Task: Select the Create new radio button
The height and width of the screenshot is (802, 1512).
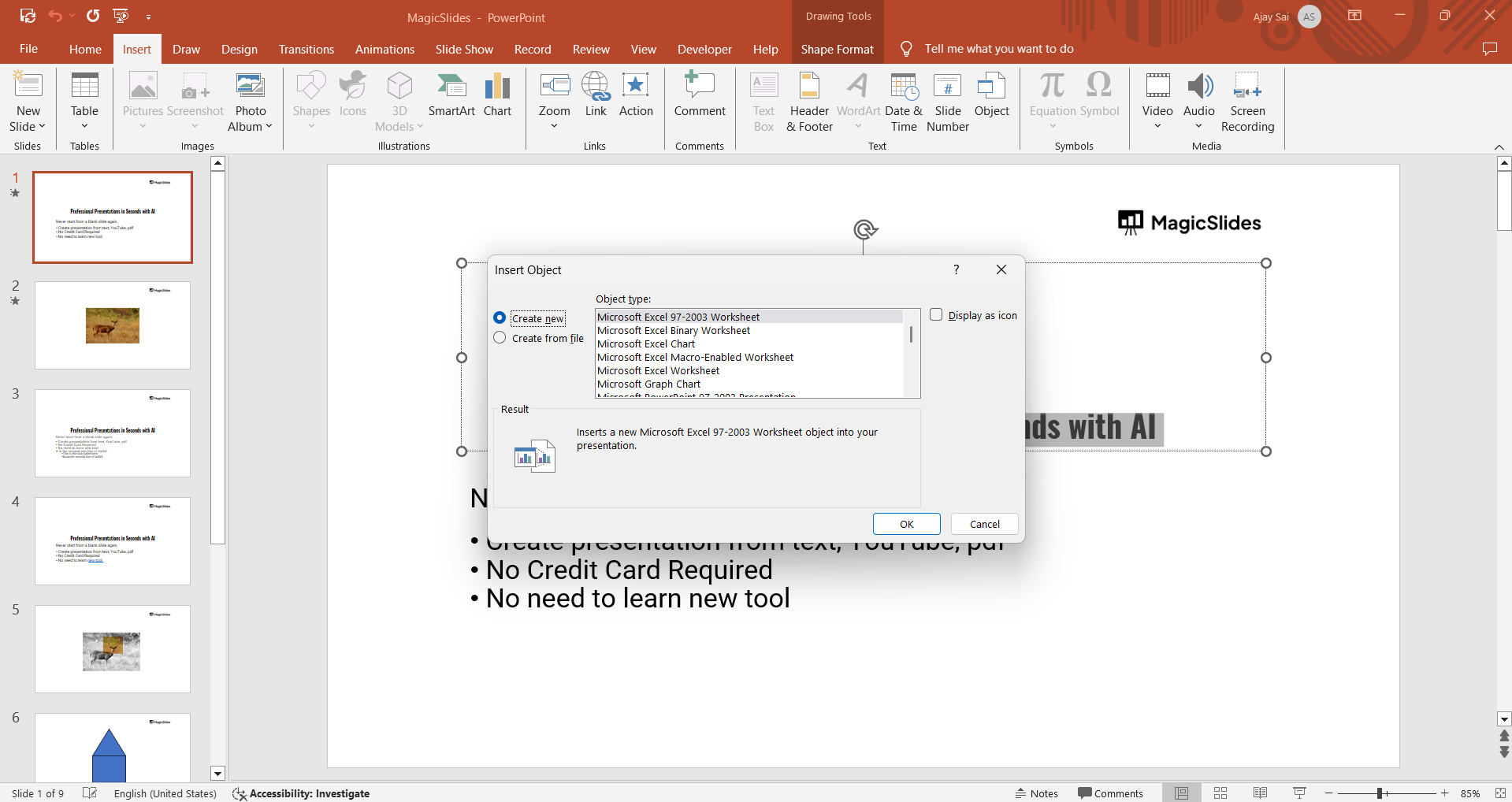Action: tap(500, 318)
